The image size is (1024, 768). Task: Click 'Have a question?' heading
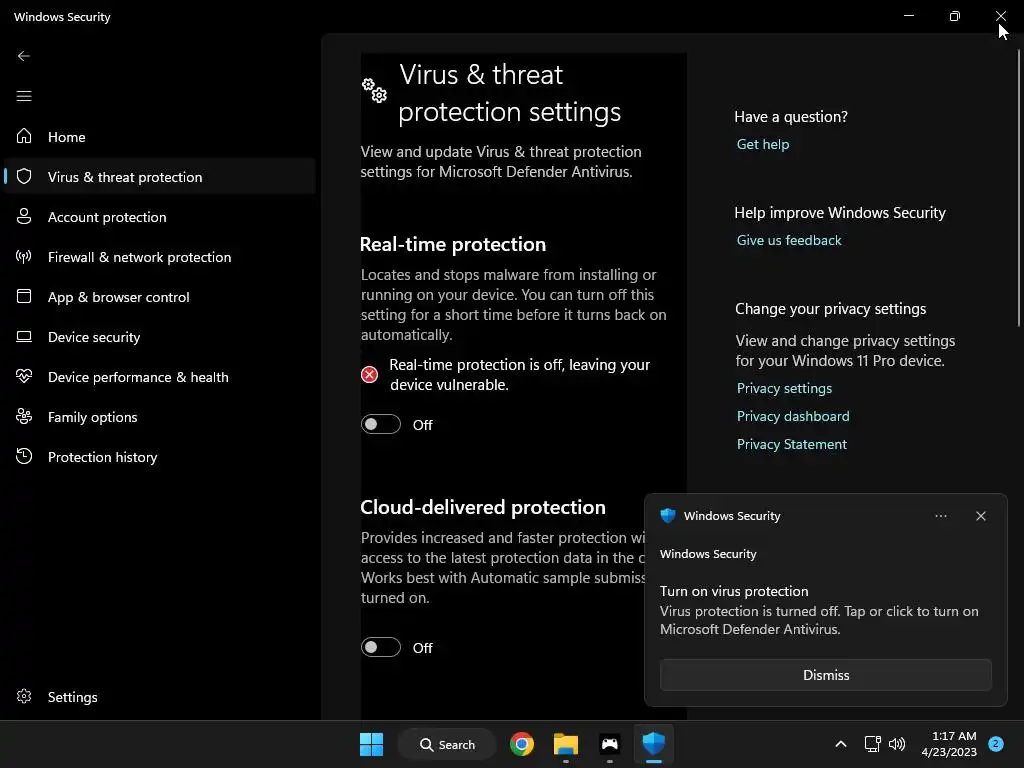(x=791, y=117)
